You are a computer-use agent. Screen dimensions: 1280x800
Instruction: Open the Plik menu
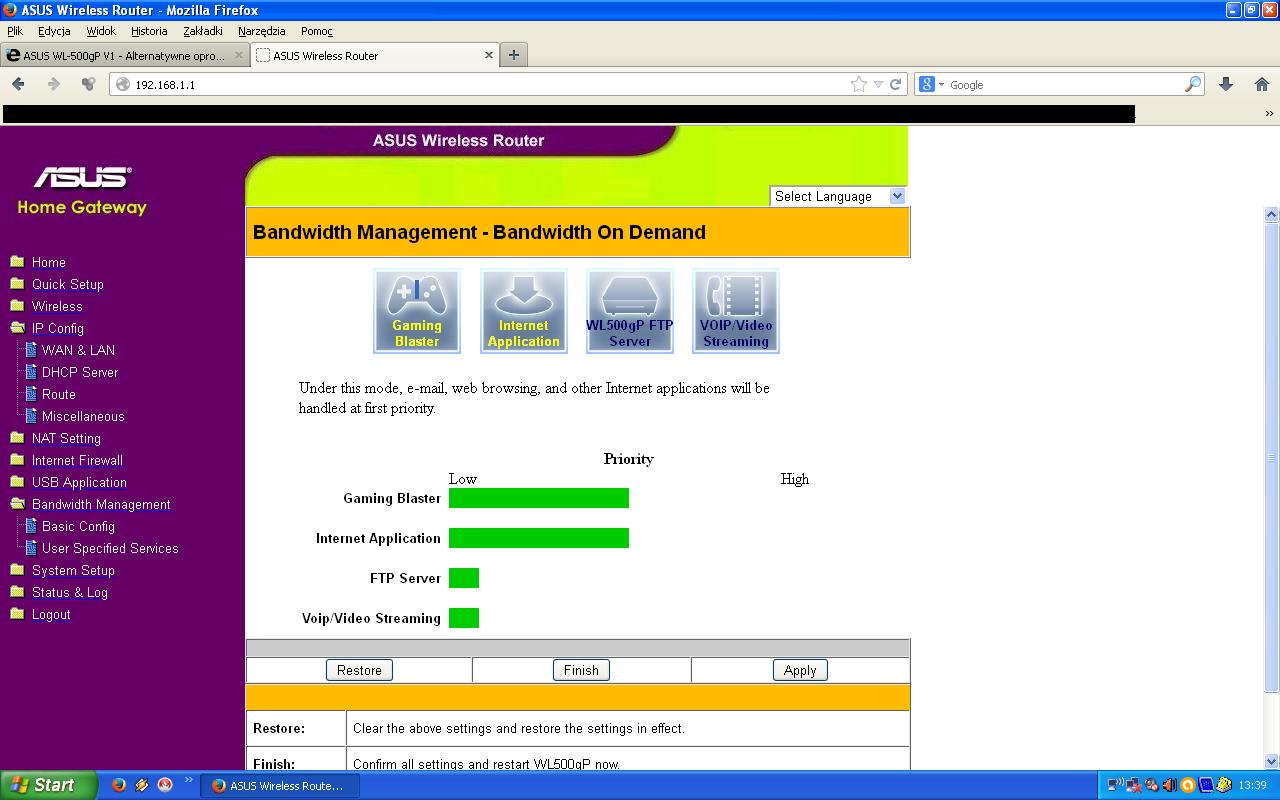(15, 31)
